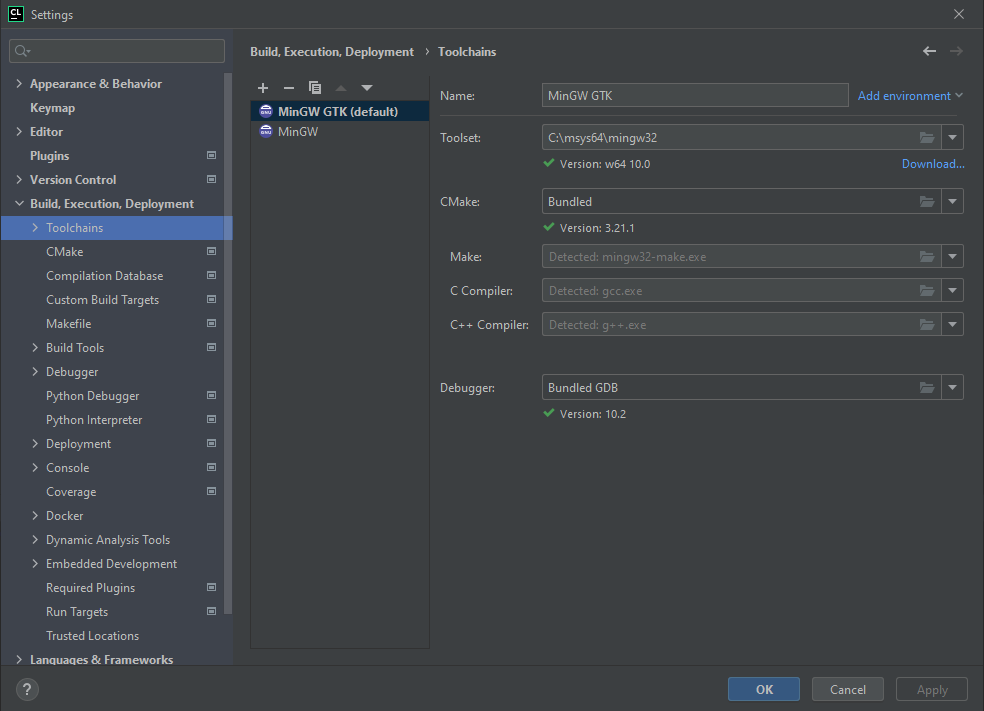Browse folder icon in CMake field
The image size is (984, 711).
click(927, 202)
